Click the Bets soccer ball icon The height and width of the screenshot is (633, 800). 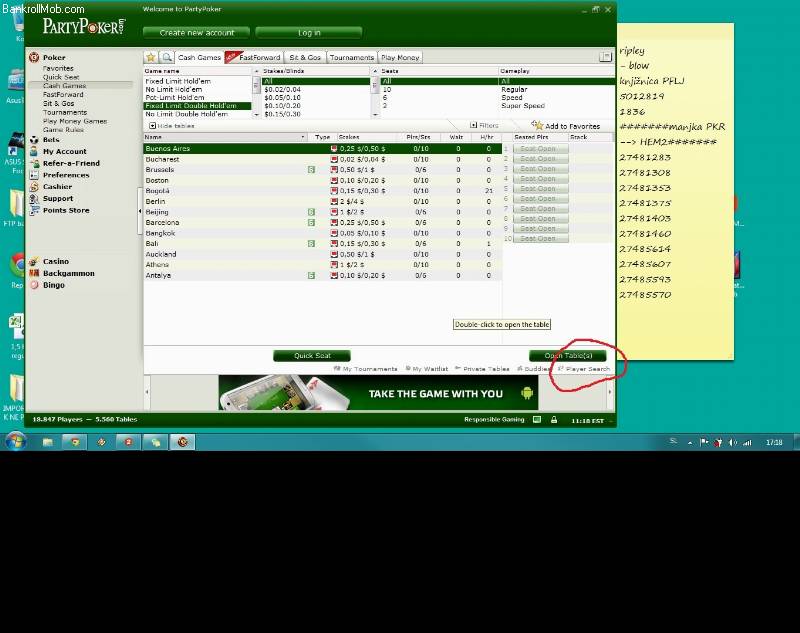click(34, 140)
